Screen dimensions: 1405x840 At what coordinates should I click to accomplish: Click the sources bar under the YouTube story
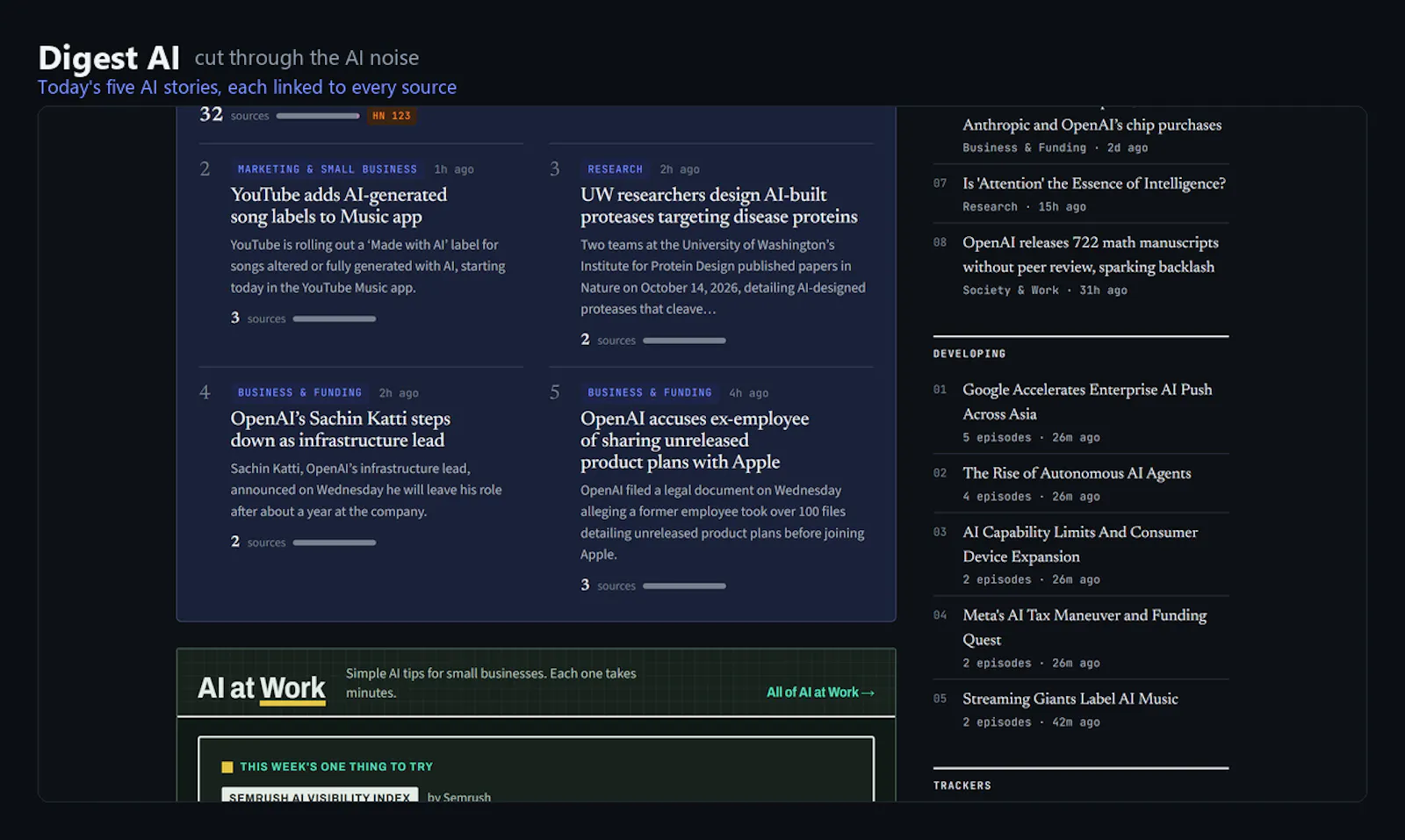coord(335,319)
